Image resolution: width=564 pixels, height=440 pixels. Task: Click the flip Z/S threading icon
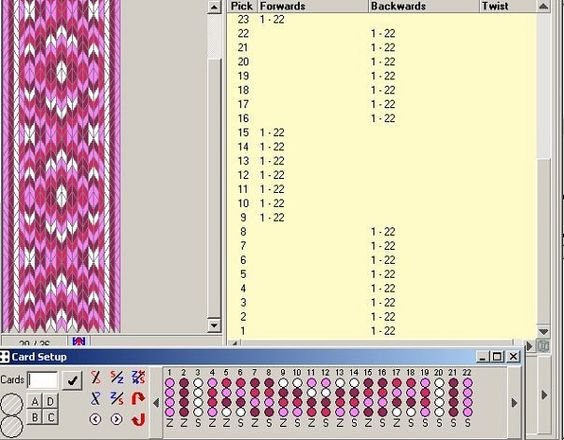[138, 377]
